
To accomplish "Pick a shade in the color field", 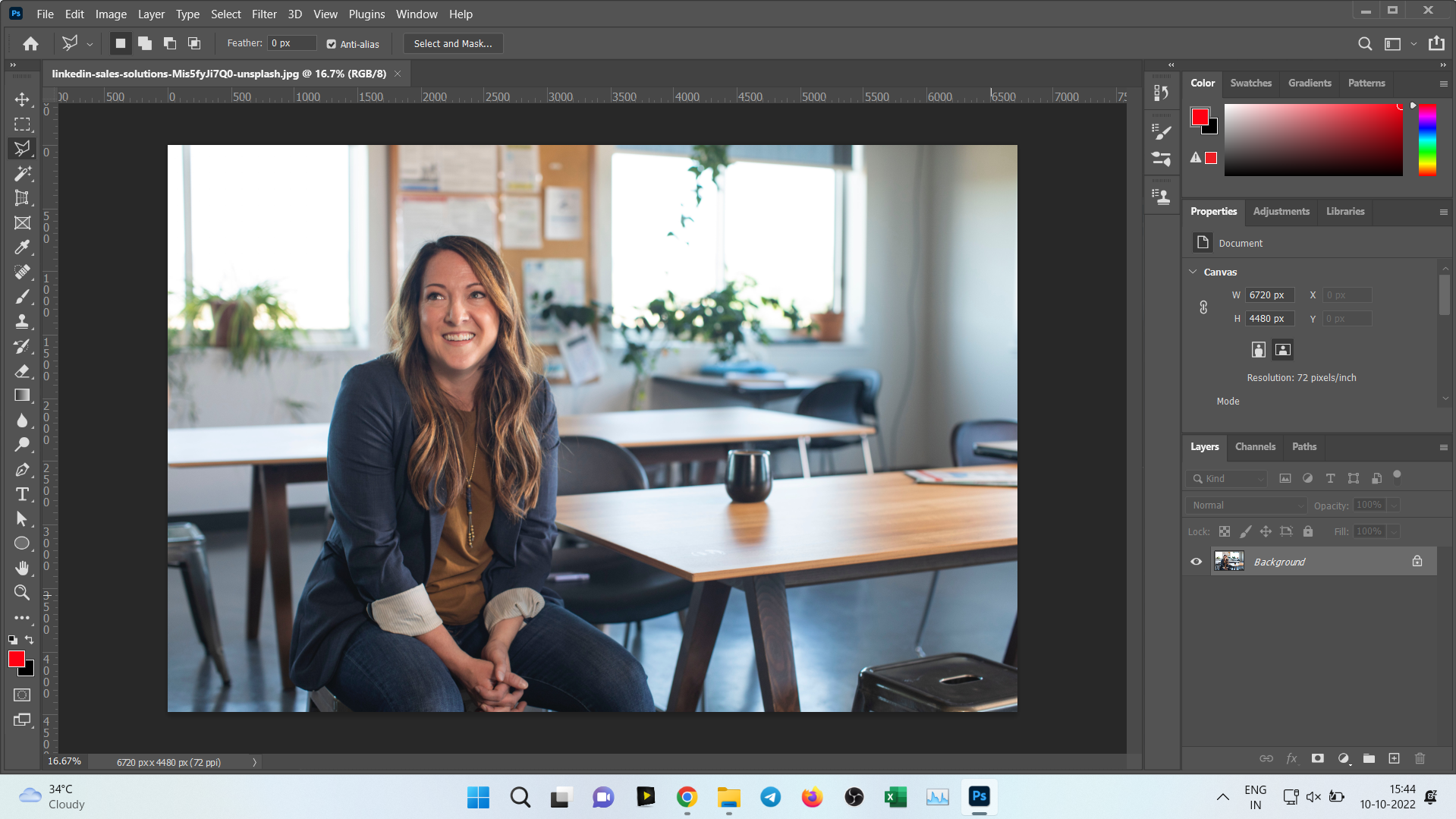I will (1313, 140).
